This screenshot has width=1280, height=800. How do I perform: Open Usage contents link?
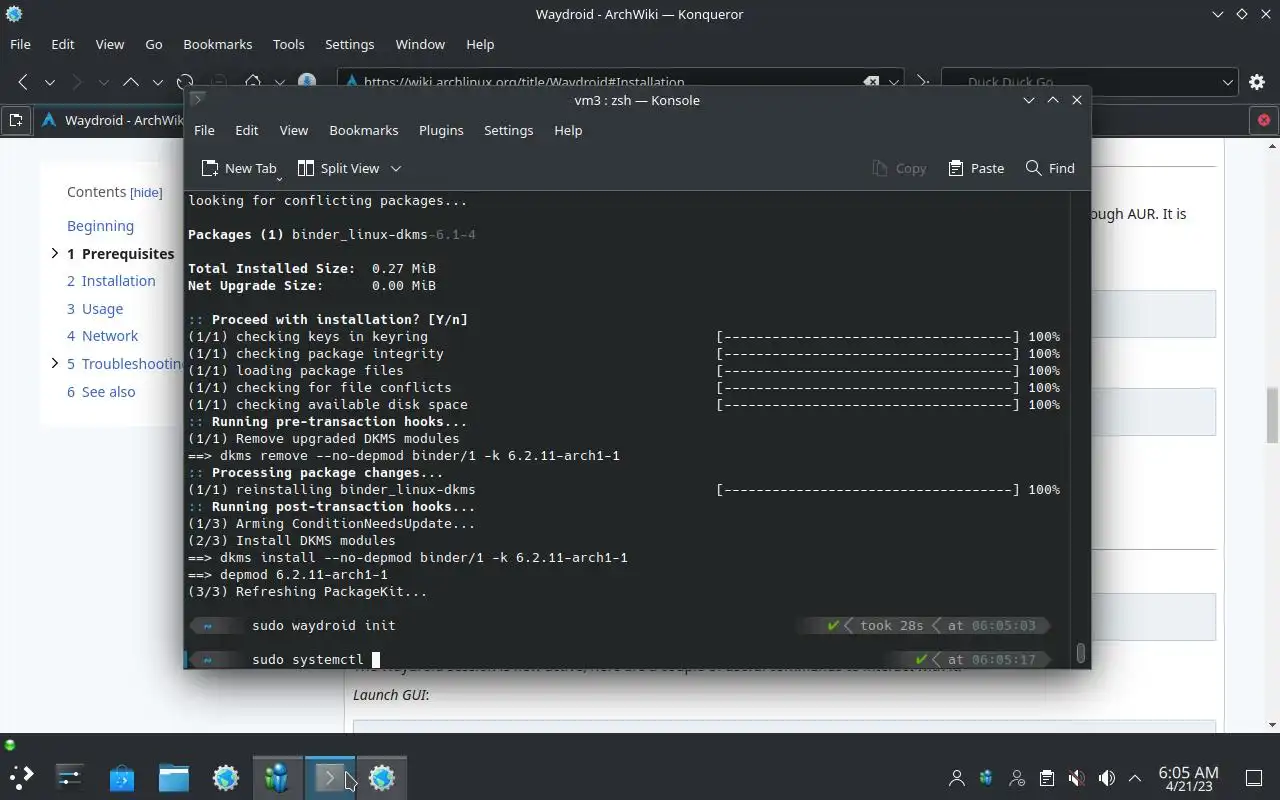(x=95, y=309)
